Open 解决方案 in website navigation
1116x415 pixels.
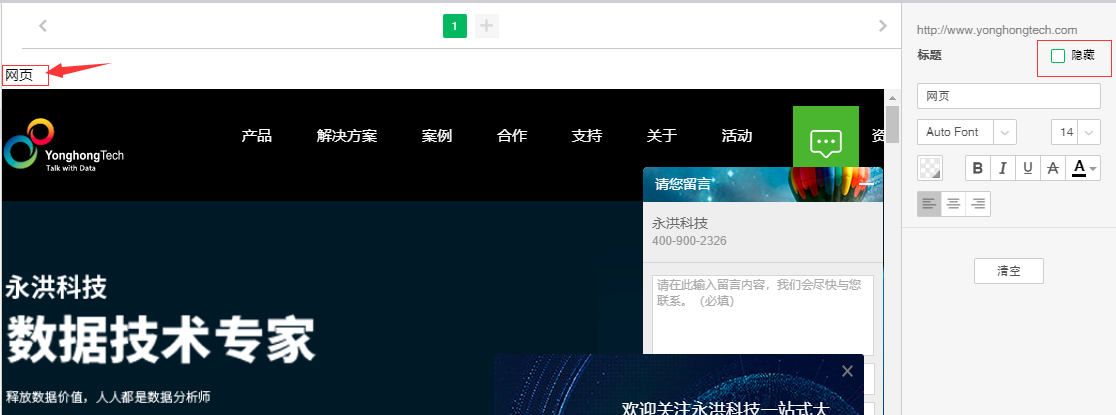pyautogui.click(x=347, y=136)
